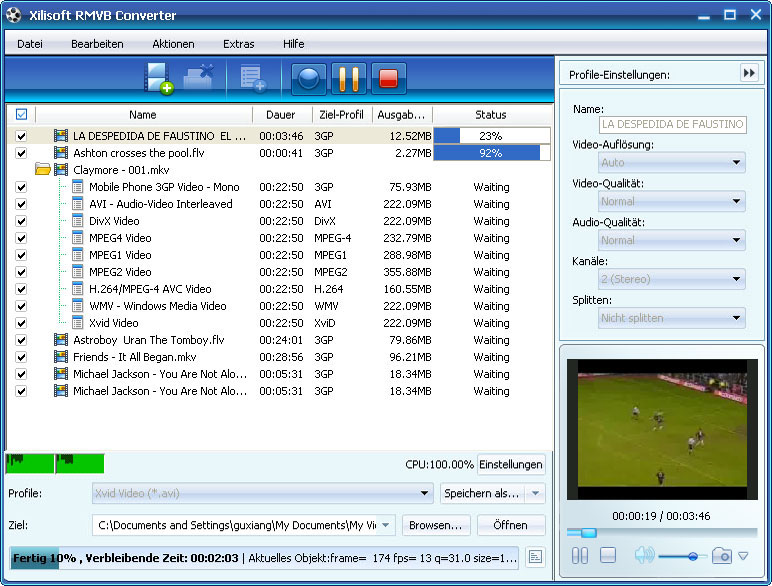Click film icon beside Claymore - 001.mkv
772x586 pixels.
tap(61, 170)
